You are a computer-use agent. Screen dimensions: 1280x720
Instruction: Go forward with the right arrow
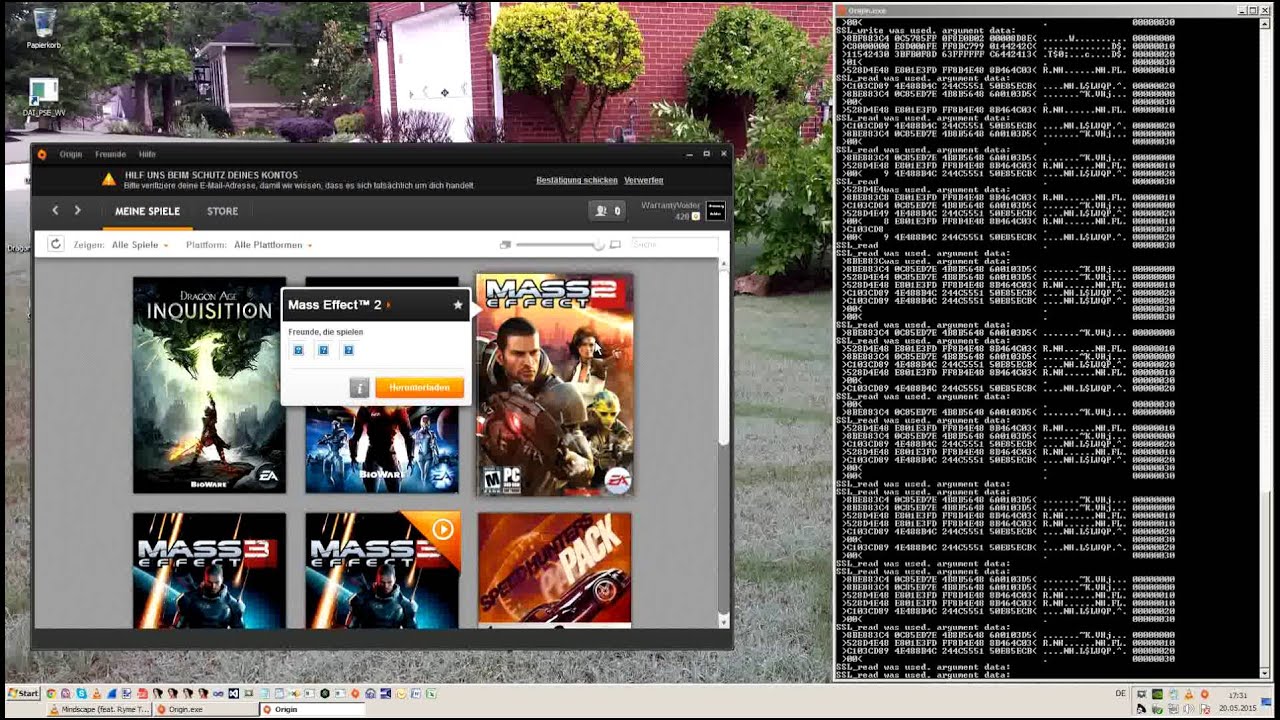[x=77, y=210]
